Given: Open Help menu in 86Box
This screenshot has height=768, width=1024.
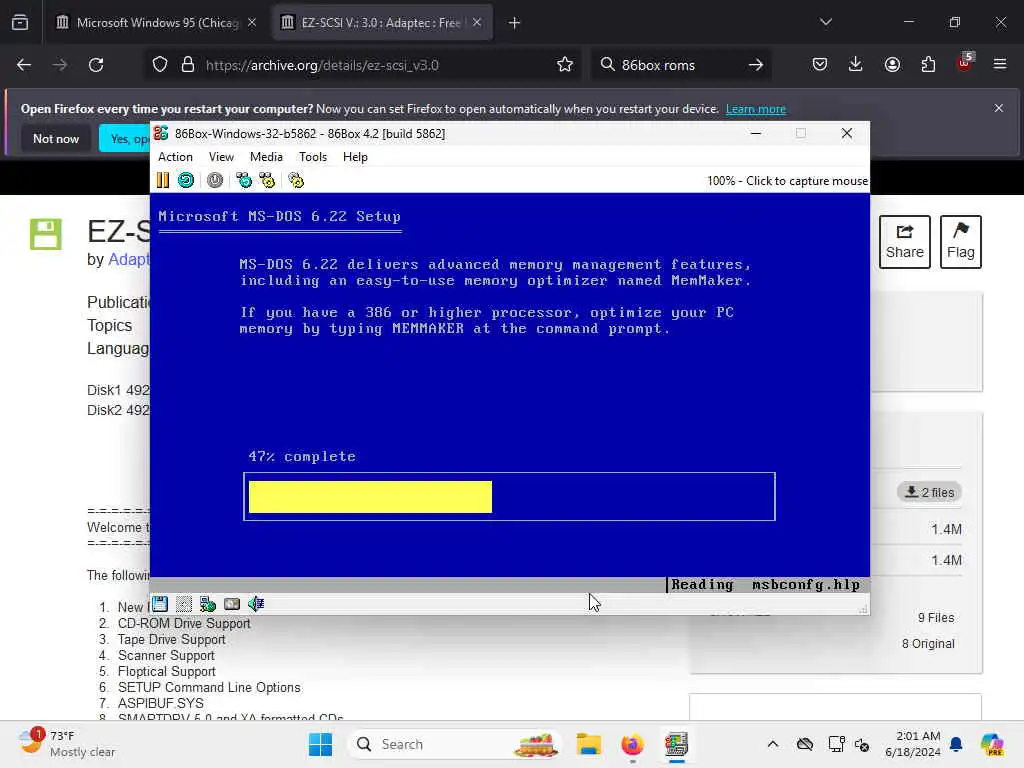Looking at the screenshot, I should tap(355, 157).
